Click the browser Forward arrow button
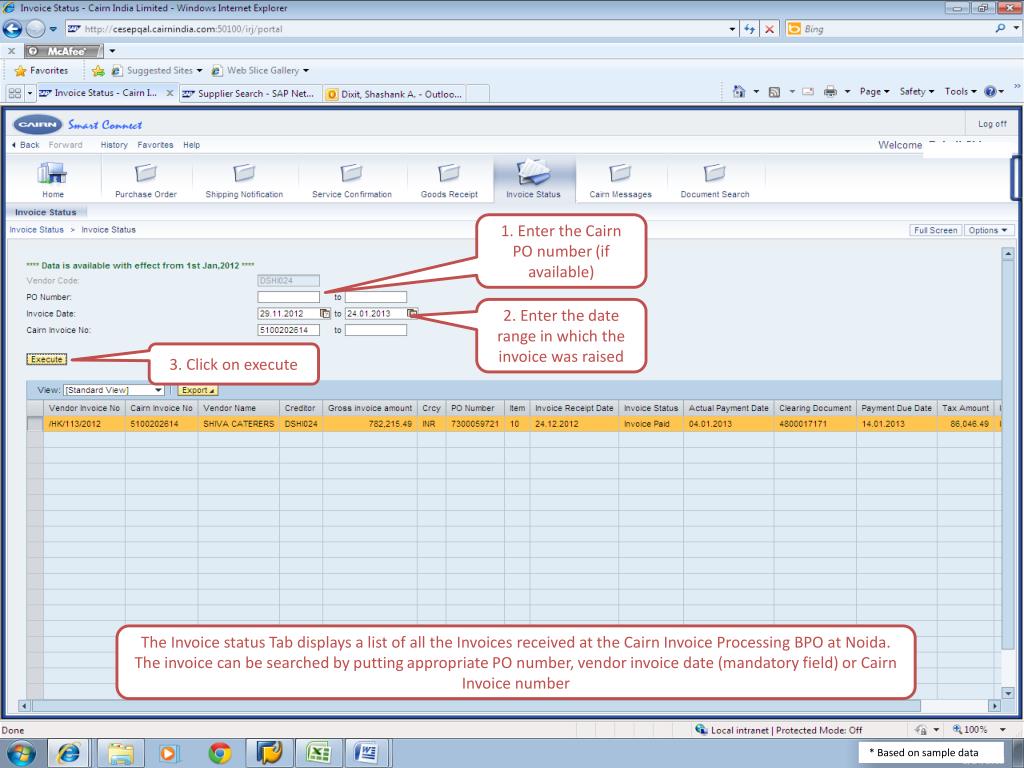This screenshot has height=768, width=1024. coord(35,29)
